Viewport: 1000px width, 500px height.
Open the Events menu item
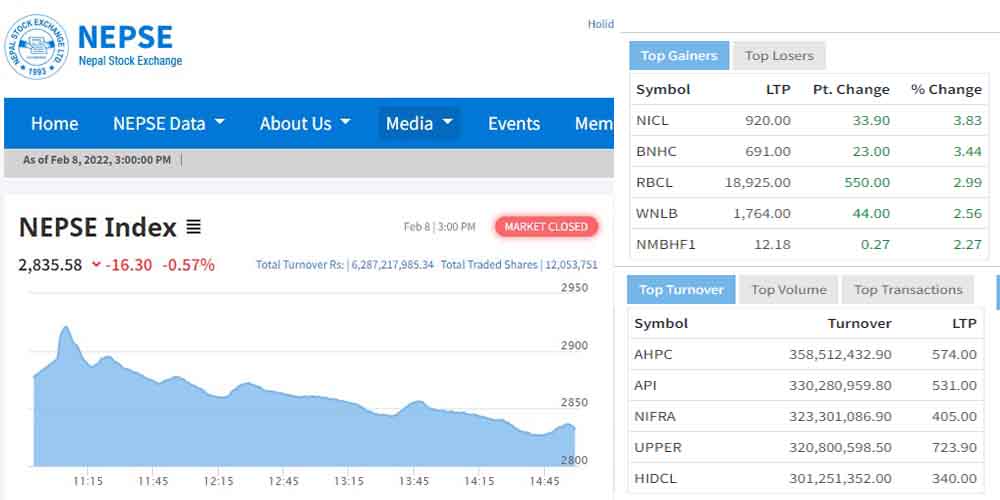(513, 124)
